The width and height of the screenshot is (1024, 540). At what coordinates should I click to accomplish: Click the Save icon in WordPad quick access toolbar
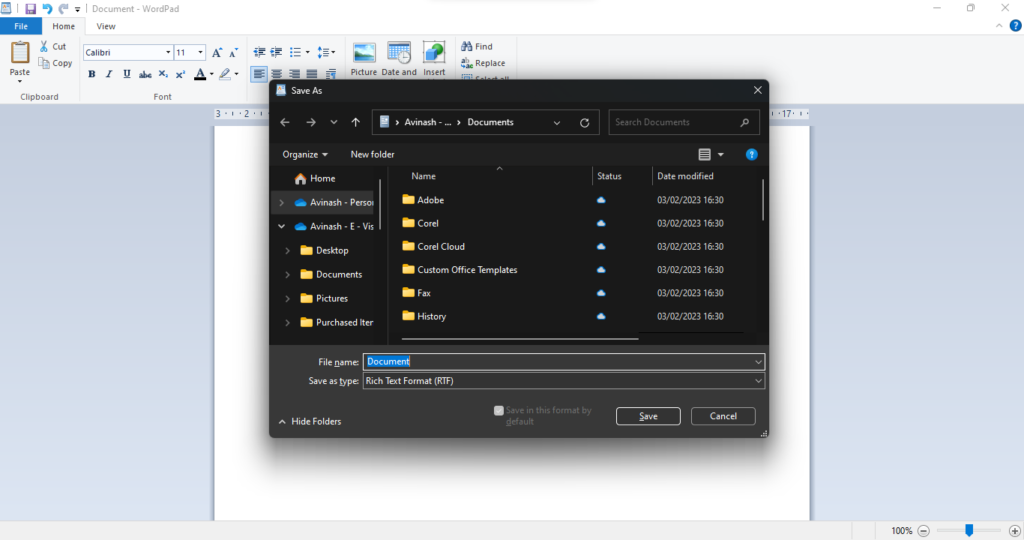point(30,8)
